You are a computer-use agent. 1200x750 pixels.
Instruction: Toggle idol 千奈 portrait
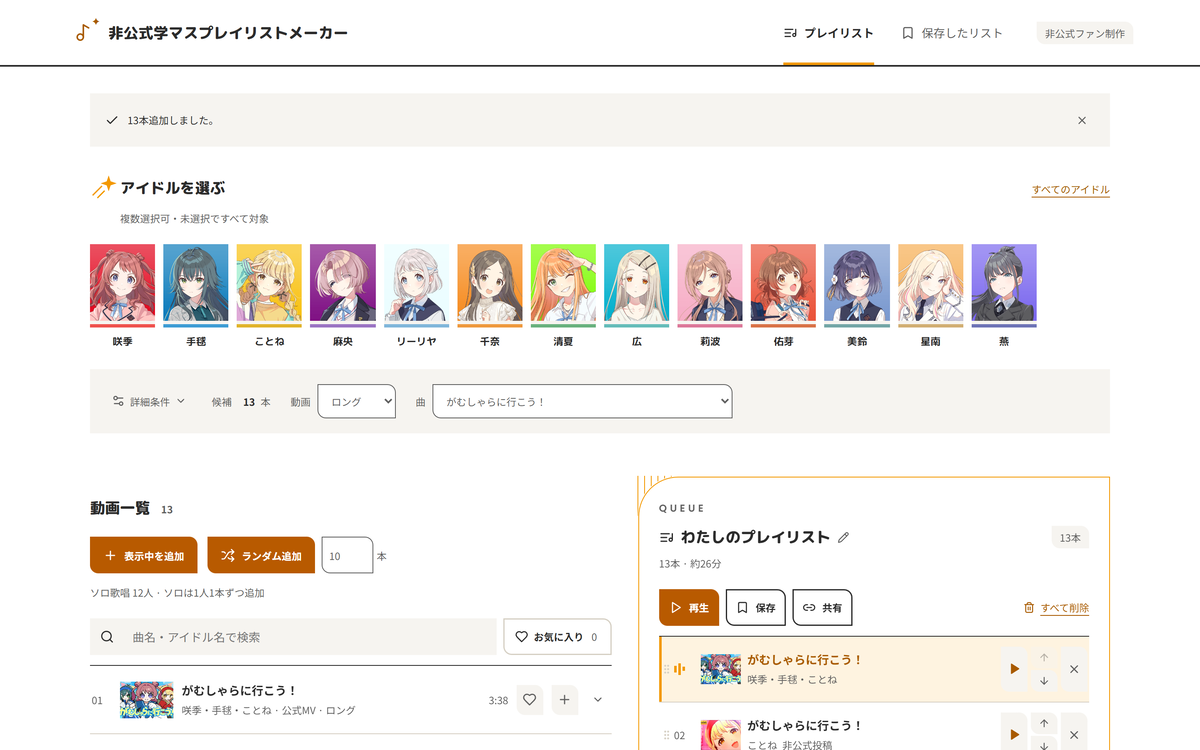click(x=490, y=286)
